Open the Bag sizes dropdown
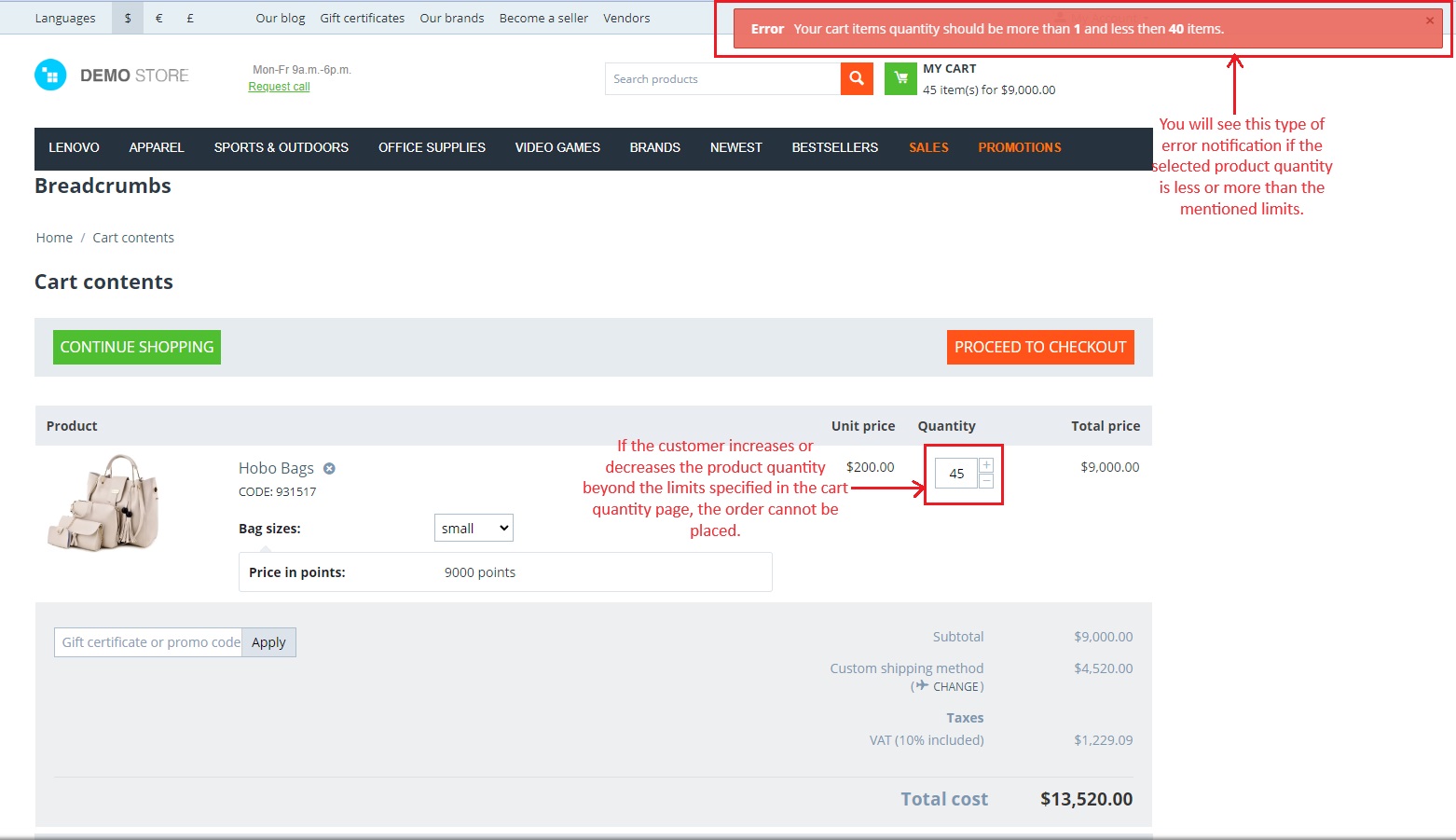 point(474,528)
